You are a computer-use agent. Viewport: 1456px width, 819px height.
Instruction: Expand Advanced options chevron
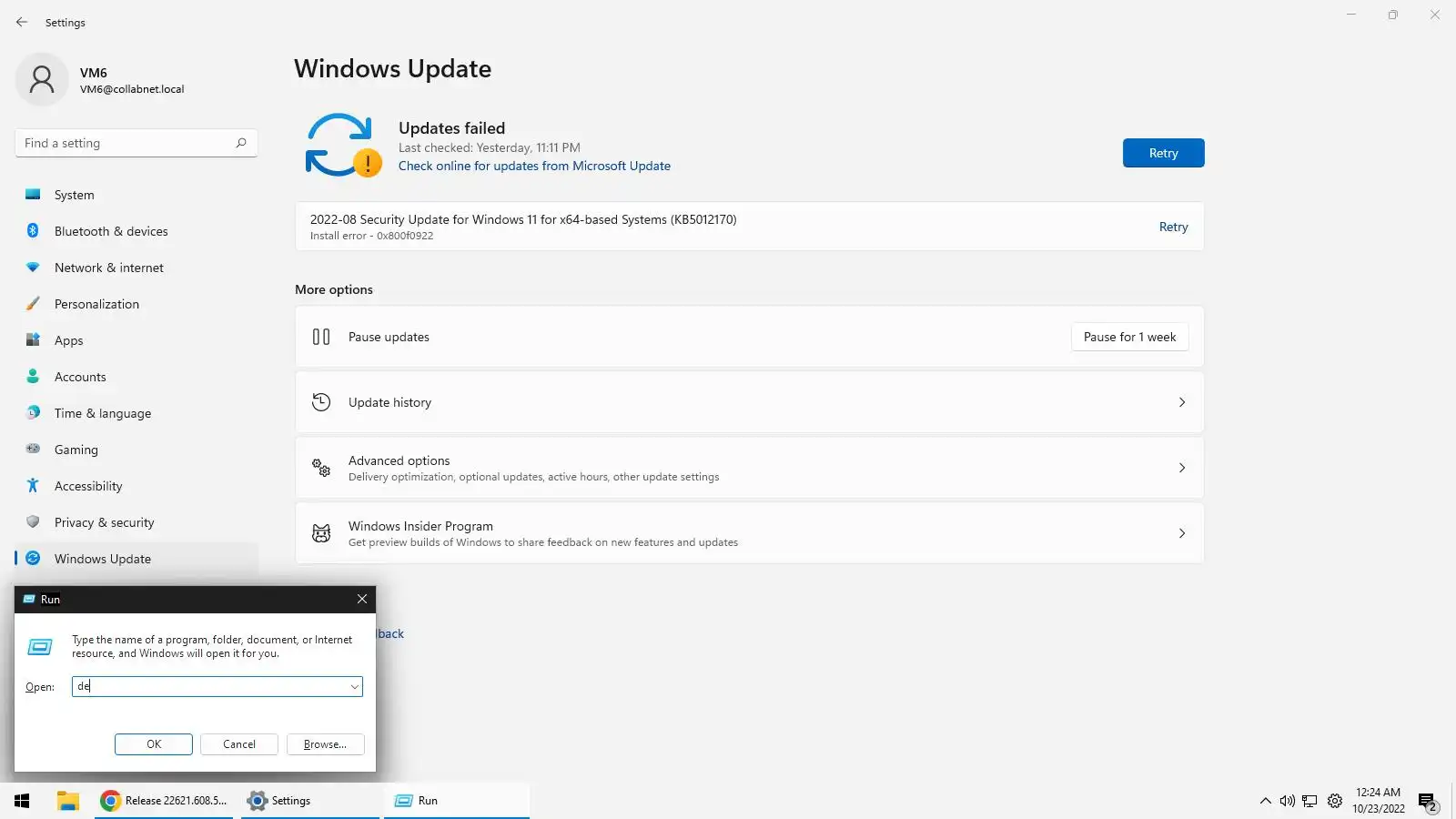click(1182, 468)
